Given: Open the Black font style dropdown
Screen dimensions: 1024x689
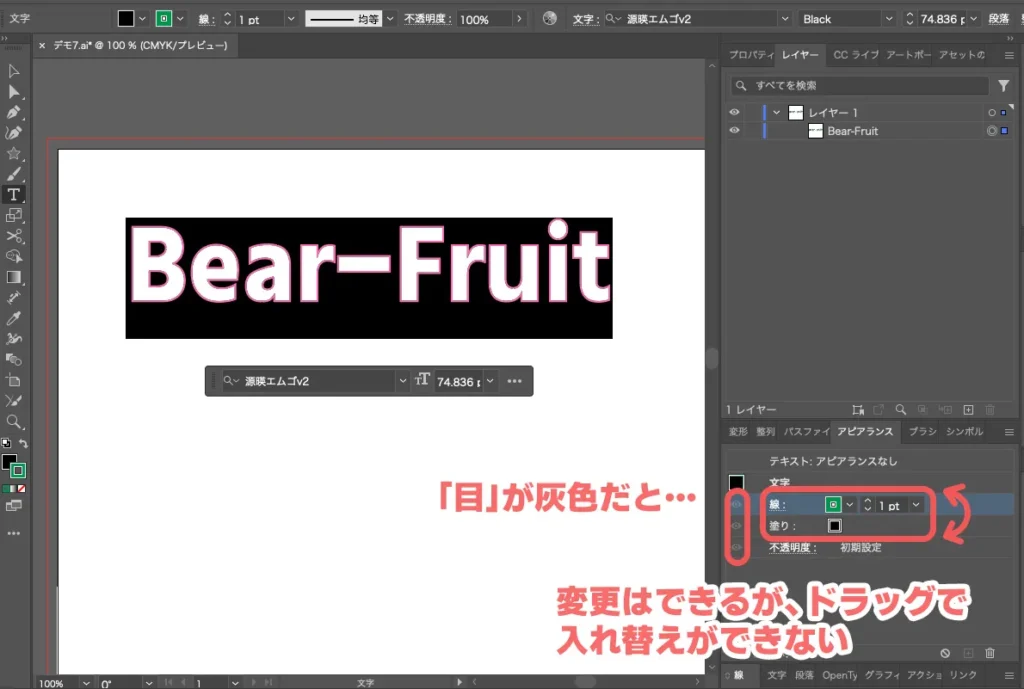Looking at the screenshot, I should pyautogui.click(x=888, y=19).
